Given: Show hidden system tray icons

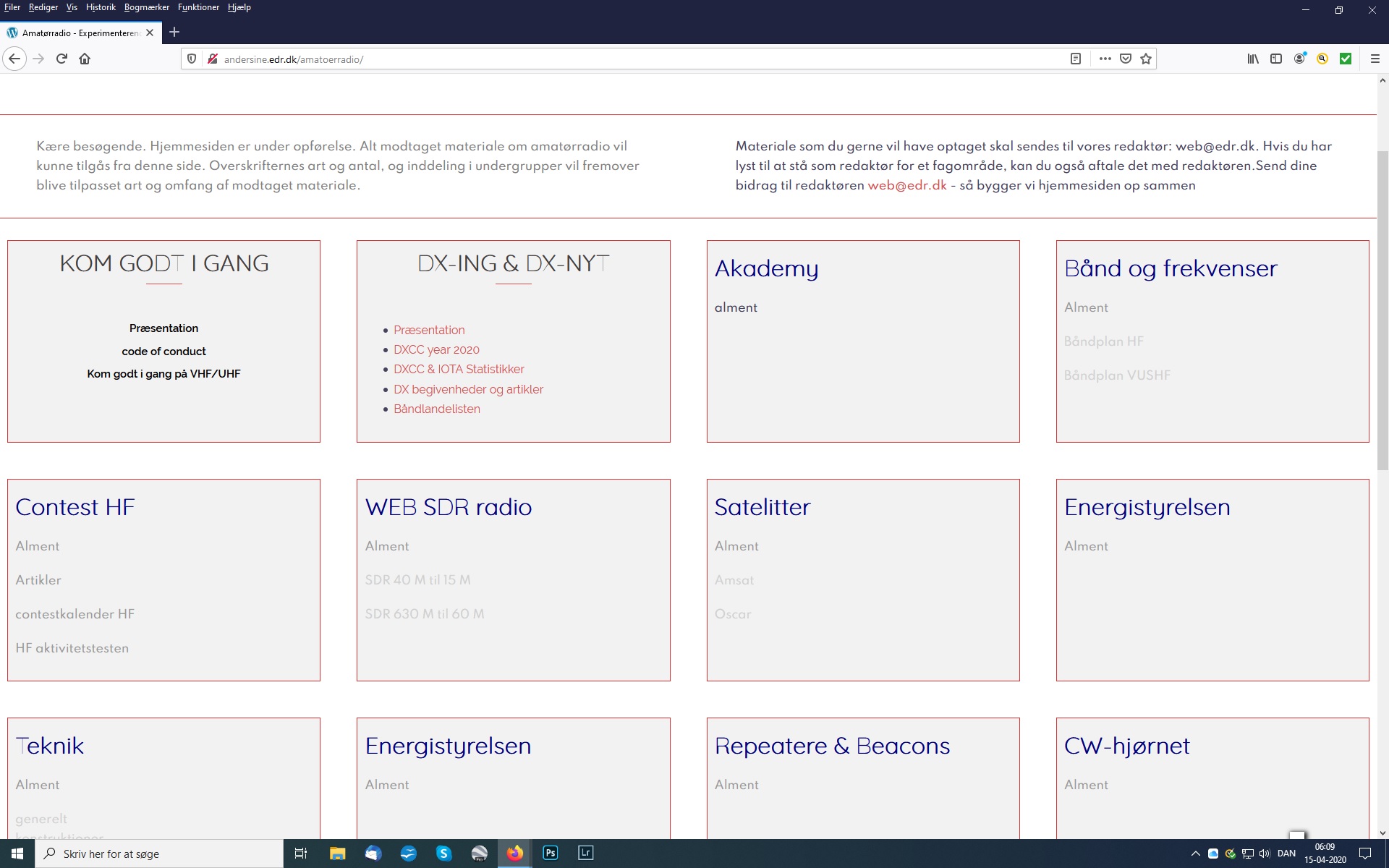Looking at the screenshot, I should [x=1195, y=854].
